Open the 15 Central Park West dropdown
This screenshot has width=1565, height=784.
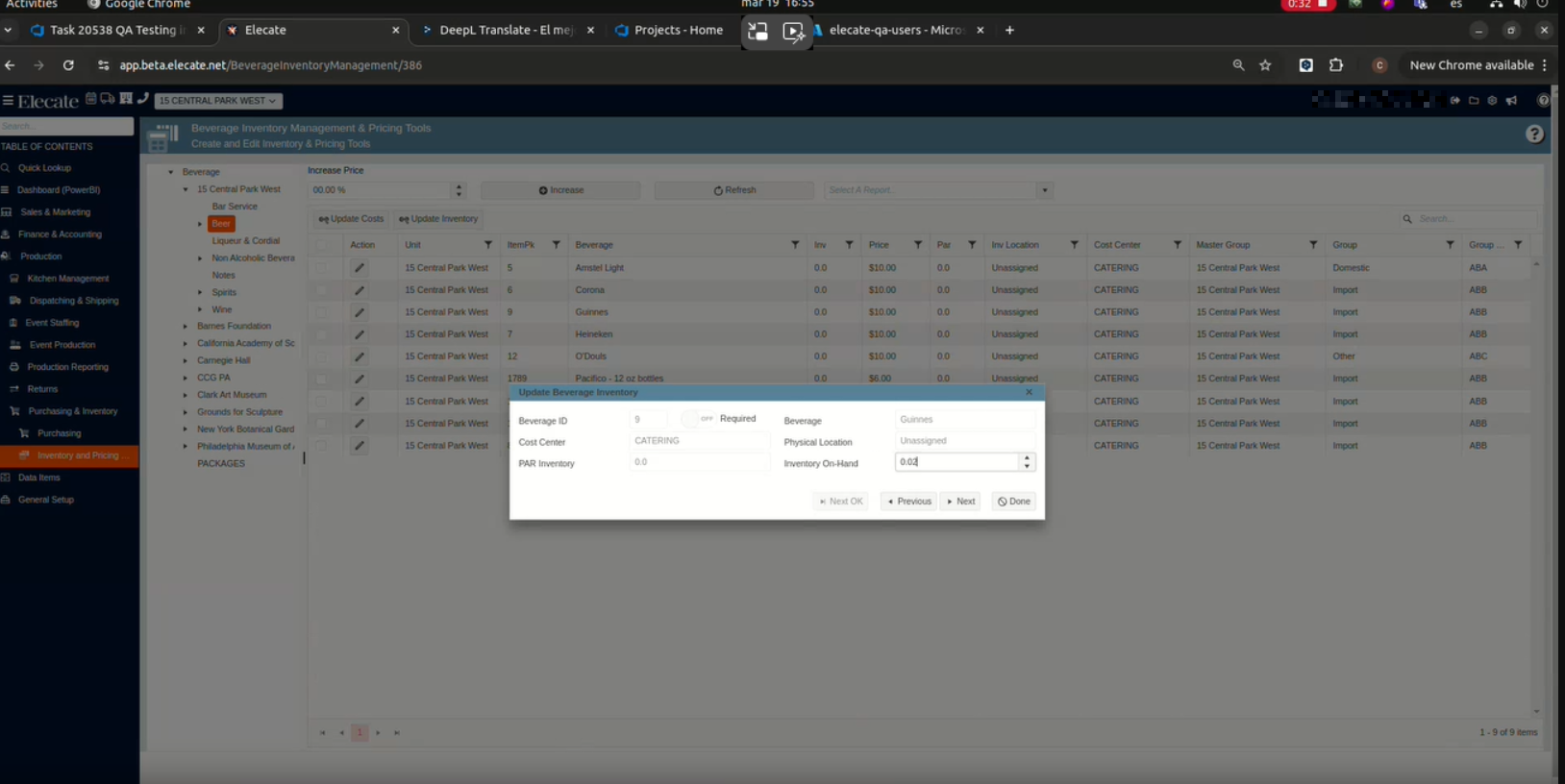coord(217,101)
